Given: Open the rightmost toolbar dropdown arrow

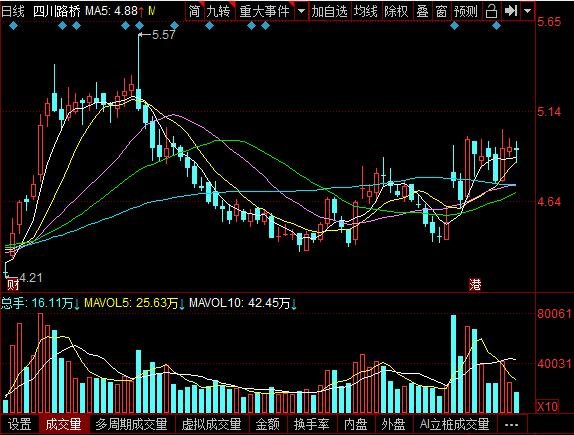Looking at the screenshot, I should (x=527, y=11).
